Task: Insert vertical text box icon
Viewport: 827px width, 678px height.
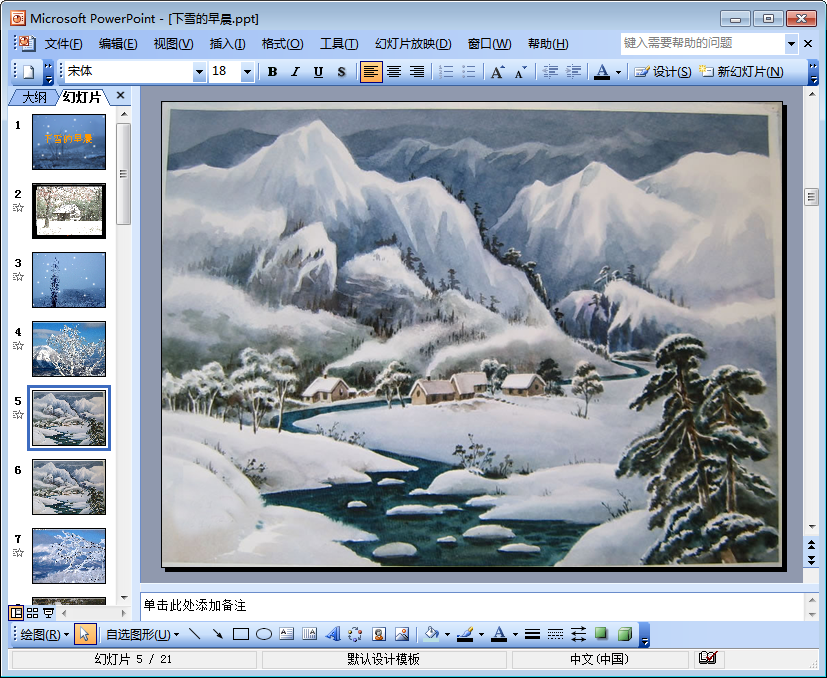Action: tap(310, 634)
